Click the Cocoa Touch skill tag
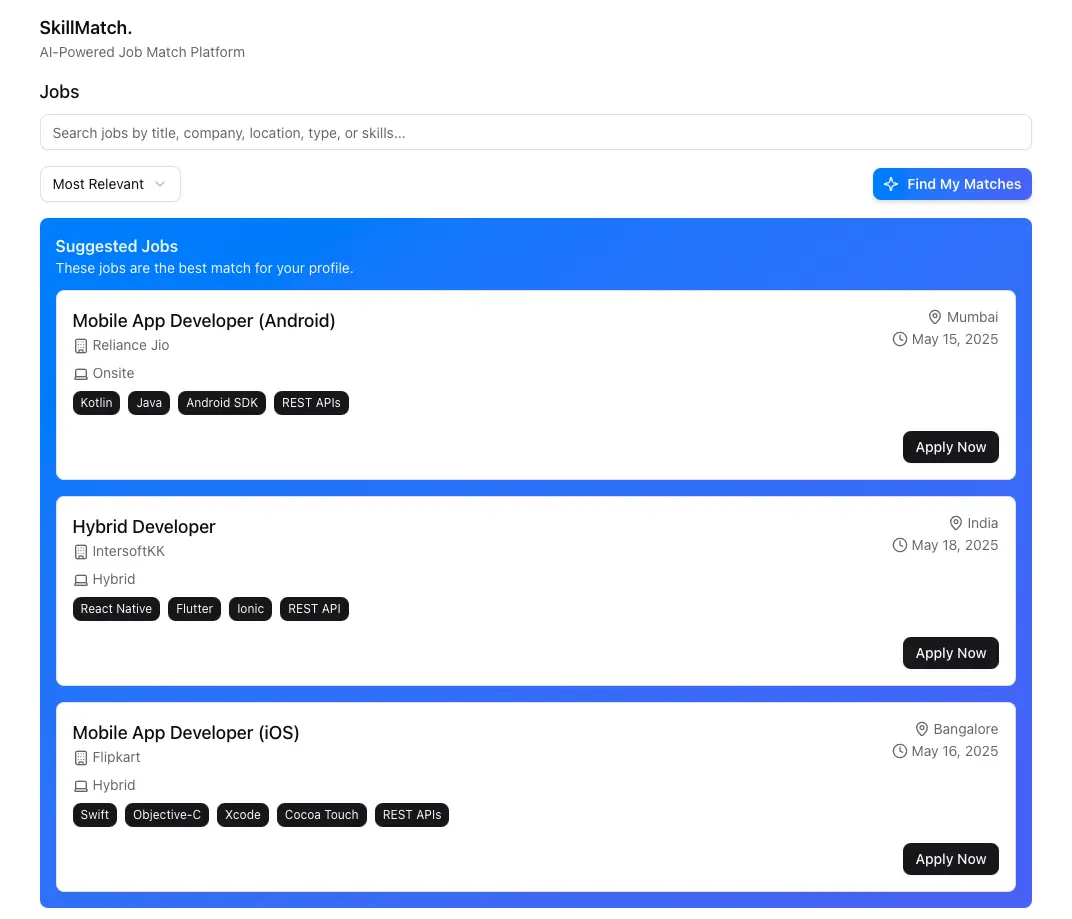 [x=321, y=815]
